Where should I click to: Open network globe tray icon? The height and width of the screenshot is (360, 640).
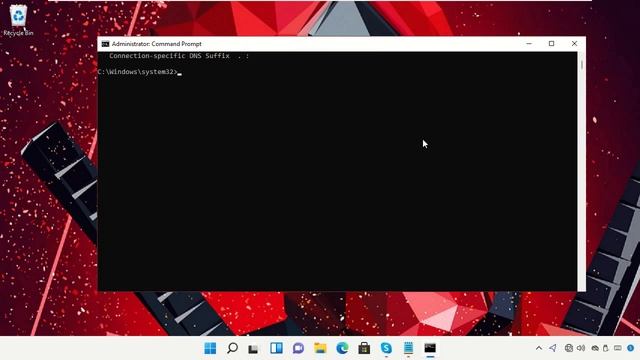click(569, 348)
